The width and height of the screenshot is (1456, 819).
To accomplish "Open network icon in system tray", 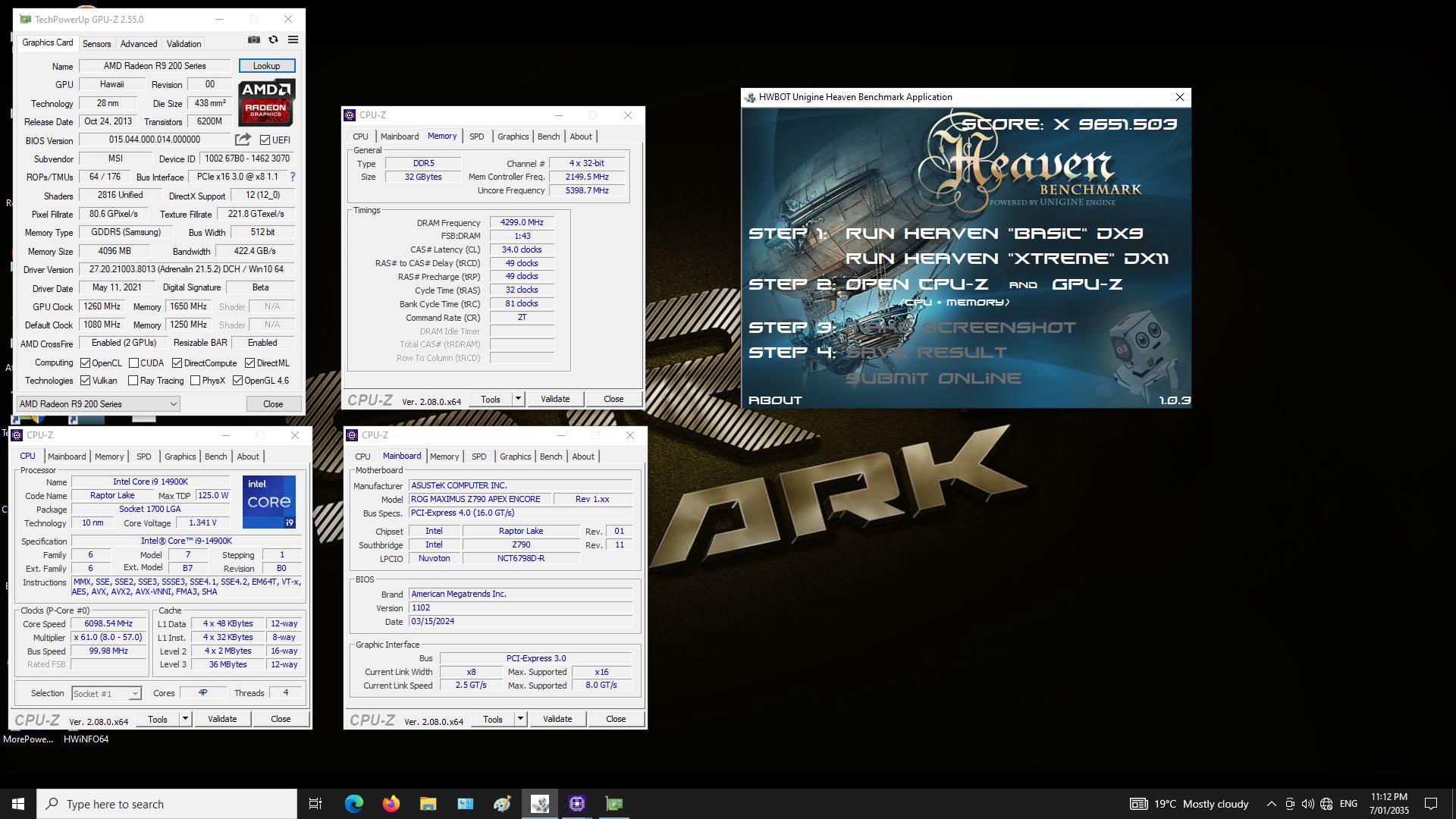I will tap(1326, 804).
